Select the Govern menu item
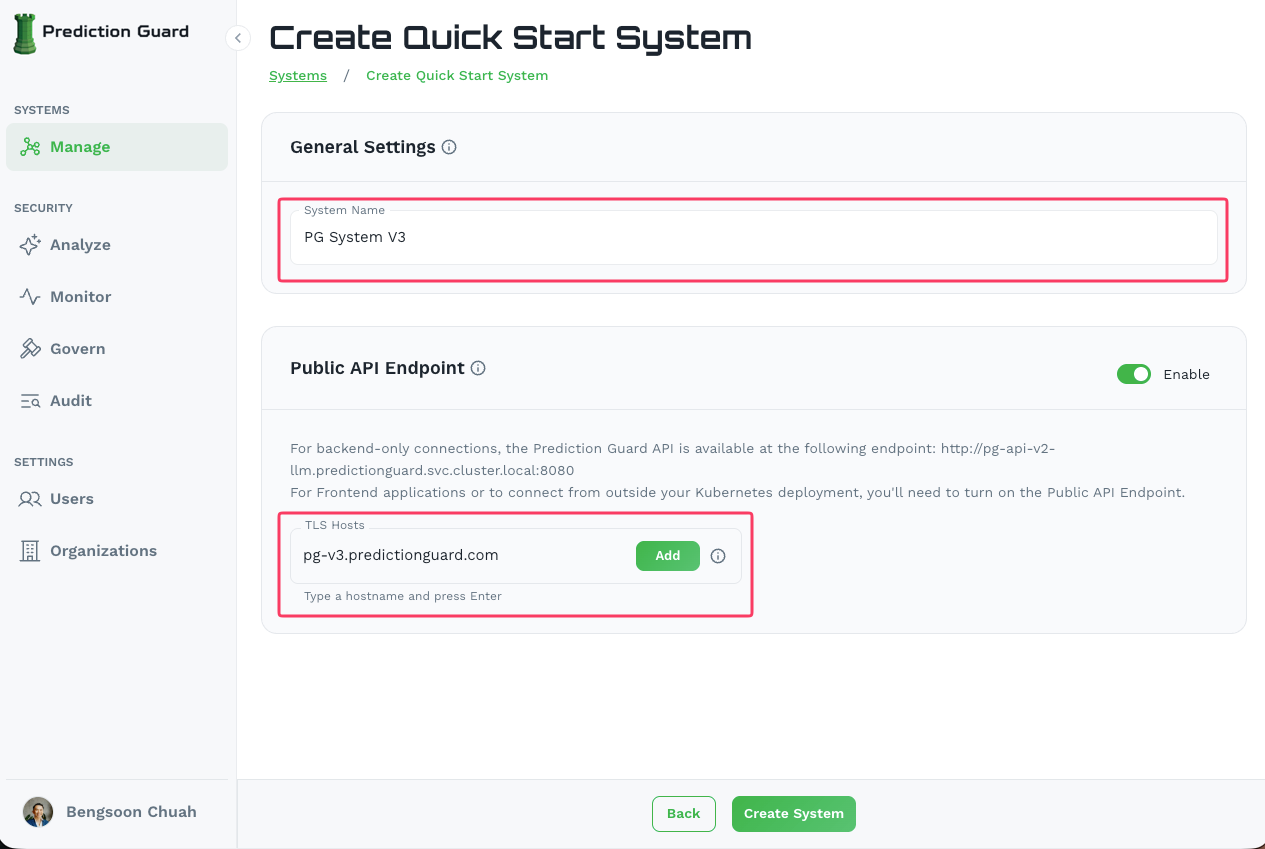This screenshot has height=849, width=1265. pyautogui.click(x=78, y=348)
